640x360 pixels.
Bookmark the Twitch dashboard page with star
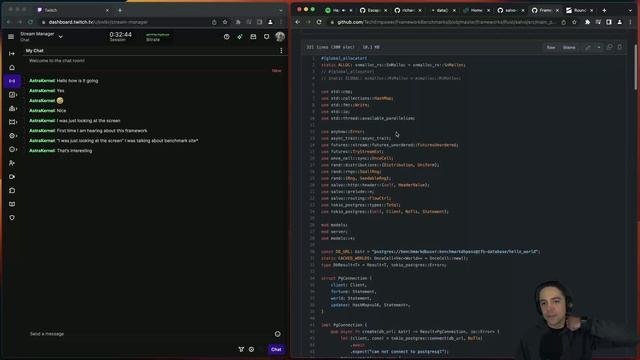(x=225, y=22)
